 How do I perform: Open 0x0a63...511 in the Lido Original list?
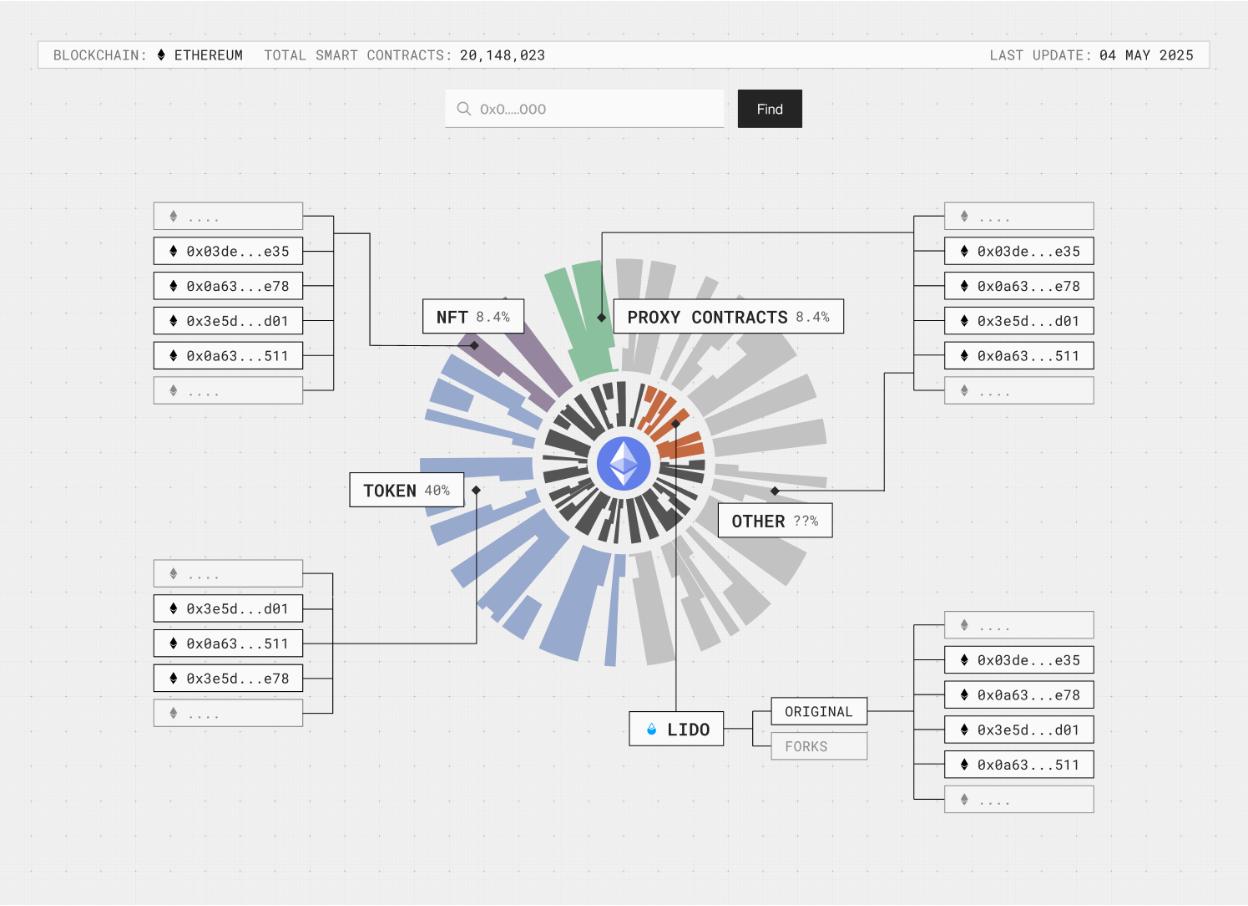click(1019, 765)
